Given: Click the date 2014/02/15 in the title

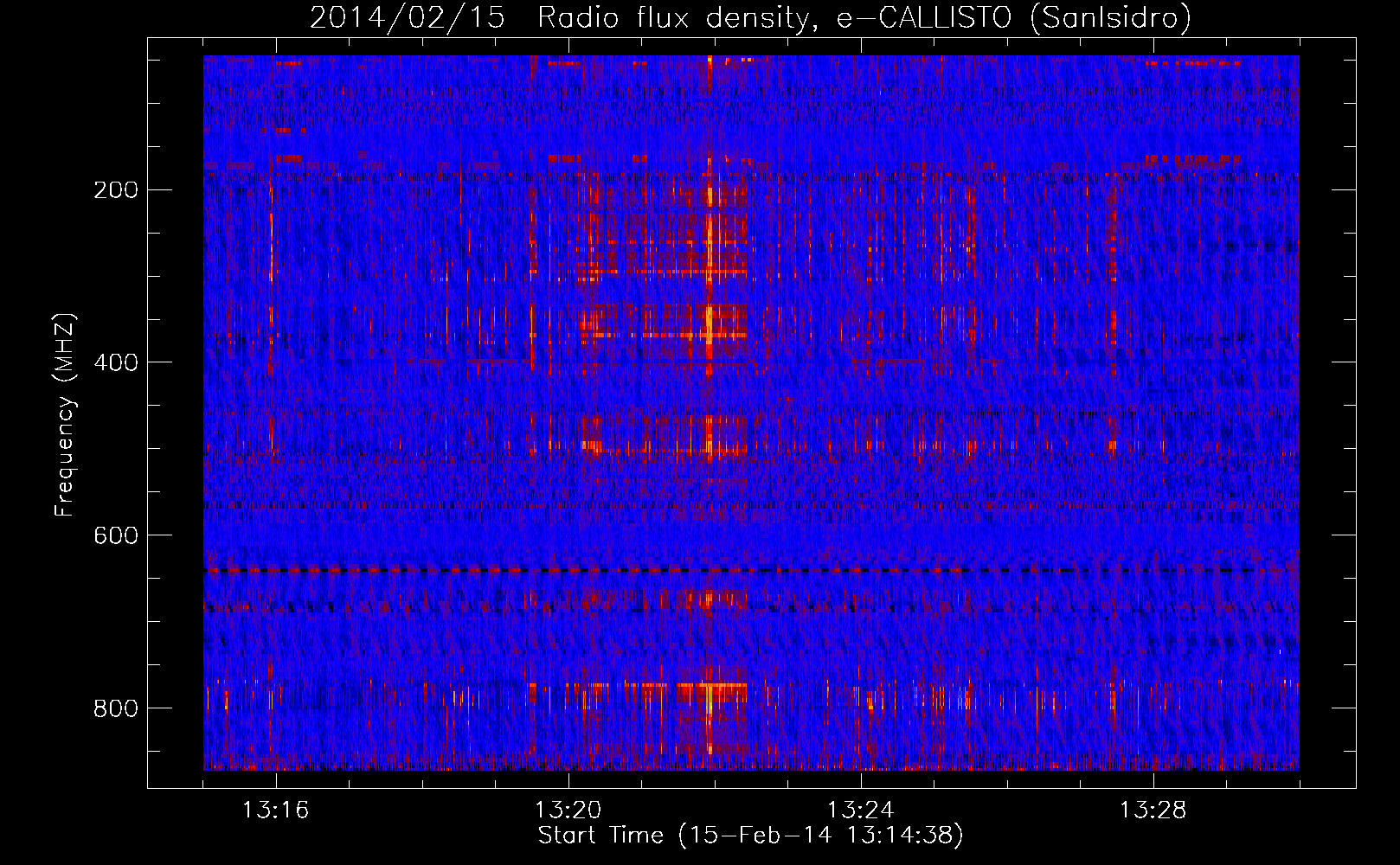Looking at the screenshot, I should [x=407, y=17].
